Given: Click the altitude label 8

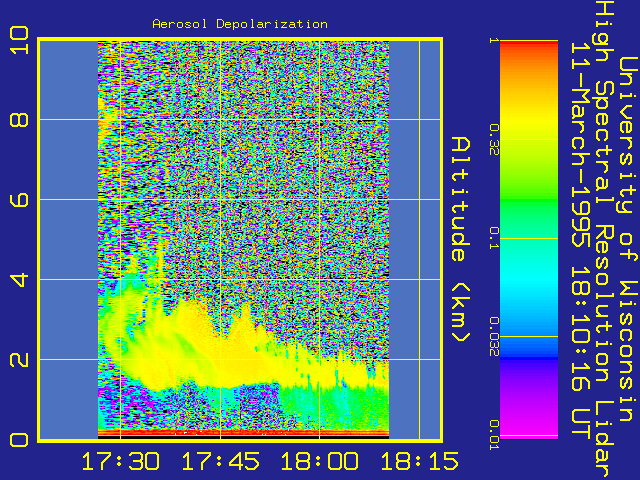Looking at the screenshot, I should click(19, 120).
